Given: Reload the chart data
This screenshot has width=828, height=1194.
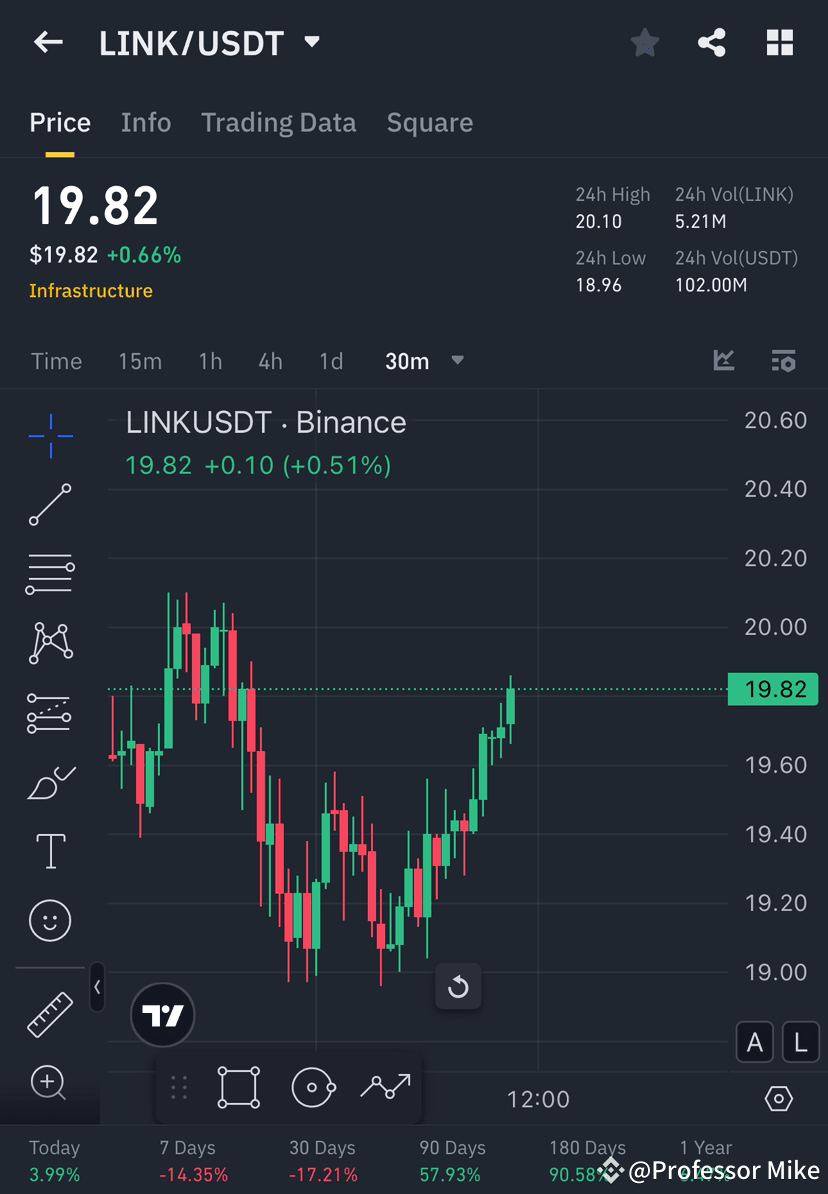Looking at the screenshot, I should pos(458,986).
